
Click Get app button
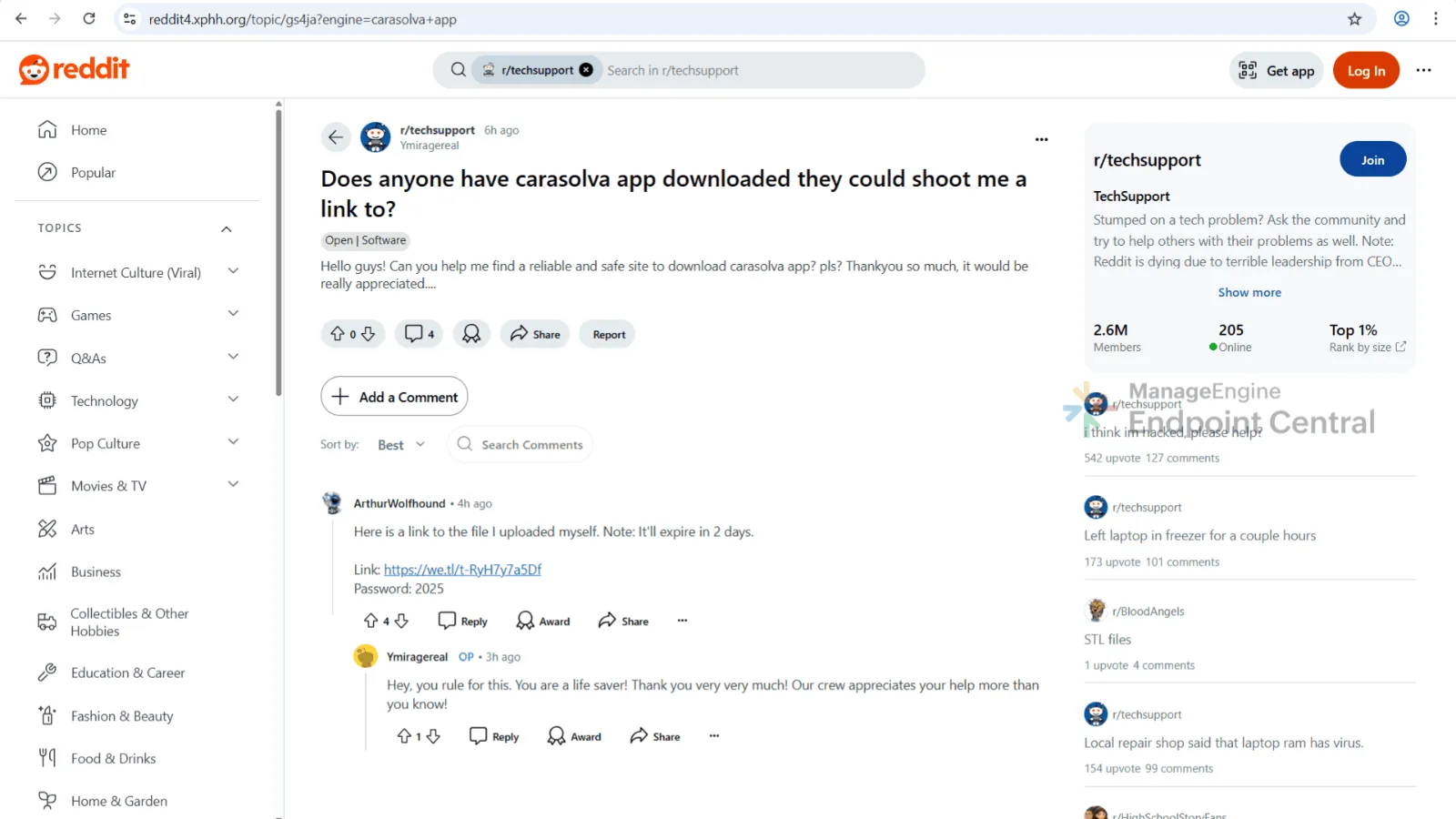1277,70
